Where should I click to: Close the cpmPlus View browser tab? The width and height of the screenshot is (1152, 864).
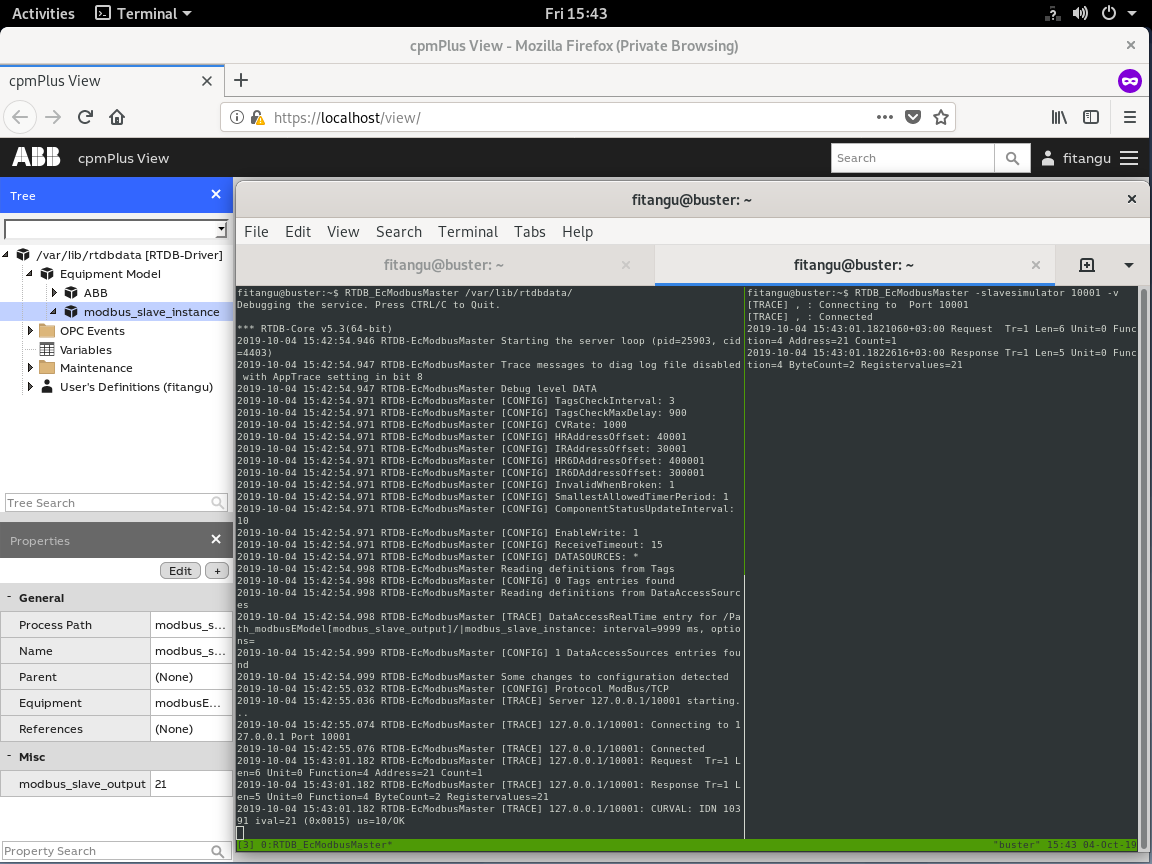pos(207,81)
